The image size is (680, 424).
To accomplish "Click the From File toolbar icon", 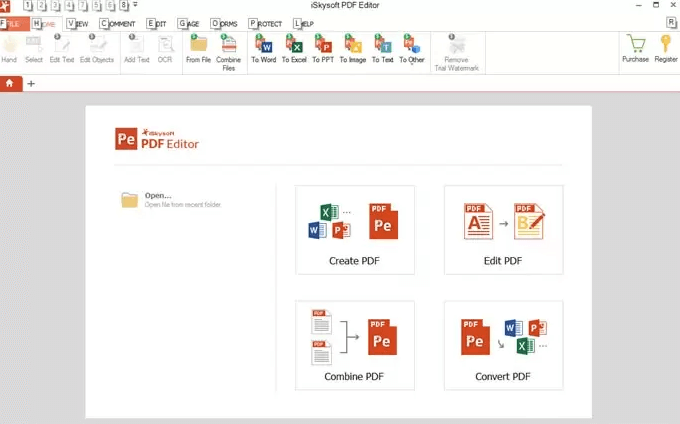I will (198, 48).
